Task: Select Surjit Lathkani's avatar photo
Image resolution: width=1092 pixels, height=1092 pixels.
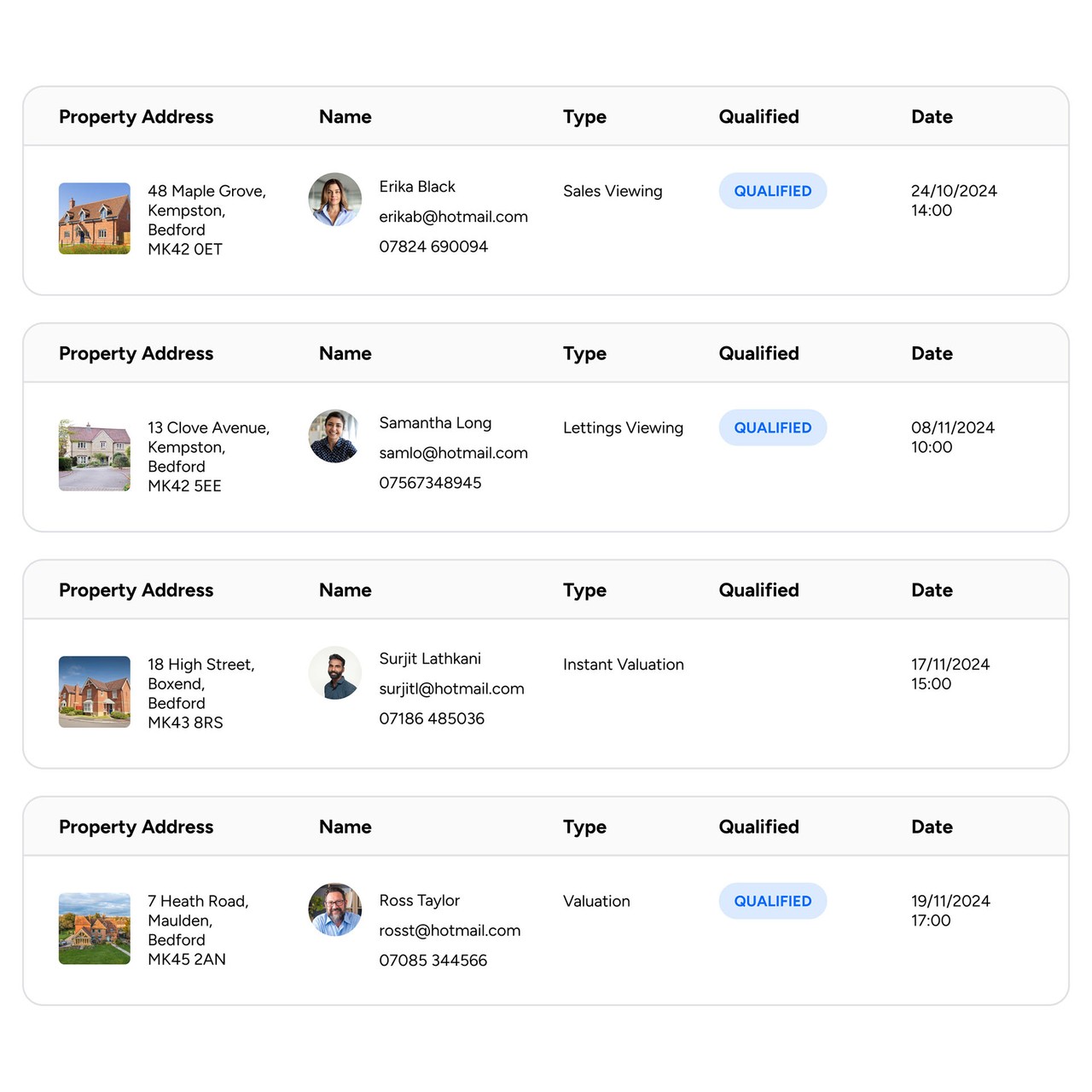Action: click(334, 673)
